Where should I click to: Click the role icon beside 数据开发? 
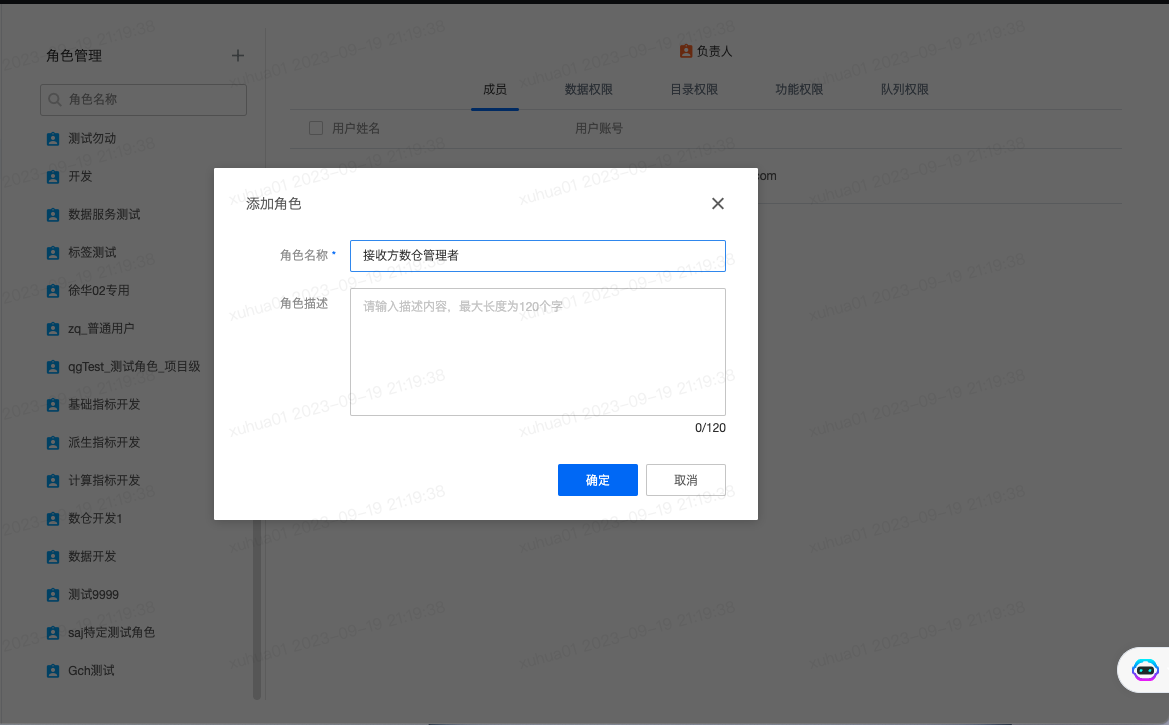pyautogui.click(x=53, y=557)
